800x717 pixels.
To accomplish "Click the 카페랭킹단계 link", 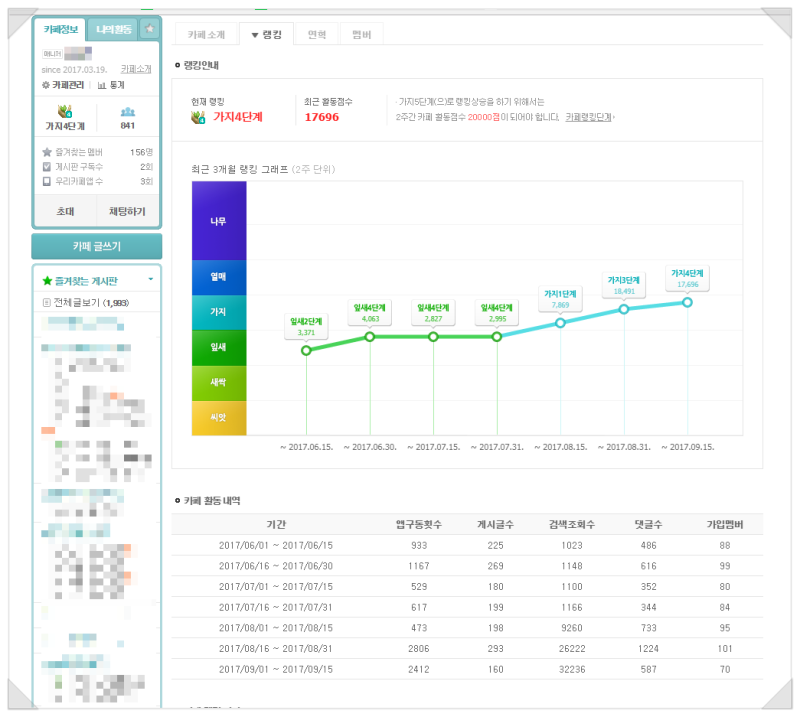I will (x=588, y=117).
